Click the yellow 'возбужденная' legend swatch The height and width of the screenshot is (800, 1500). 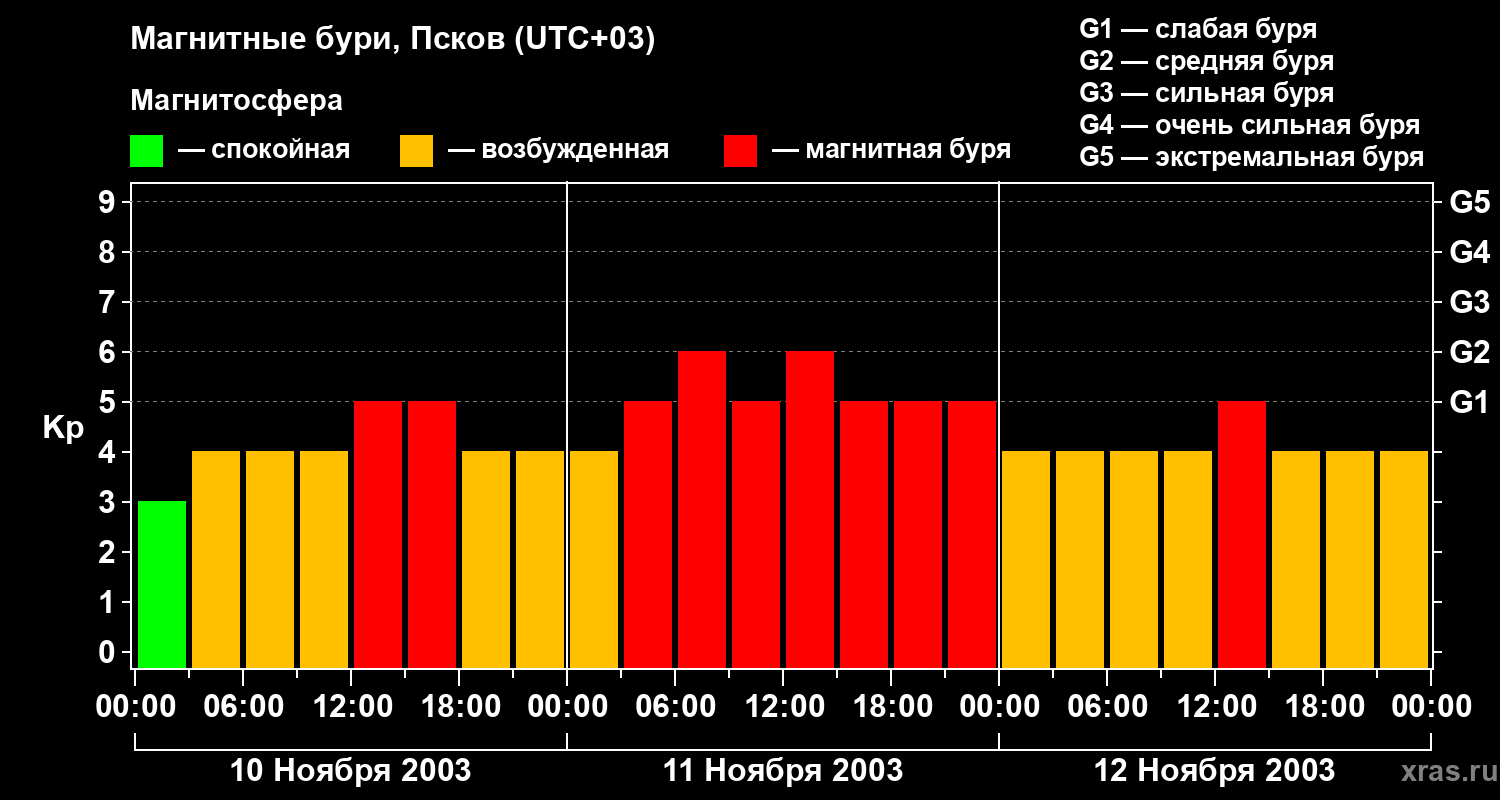coord(416,150)
